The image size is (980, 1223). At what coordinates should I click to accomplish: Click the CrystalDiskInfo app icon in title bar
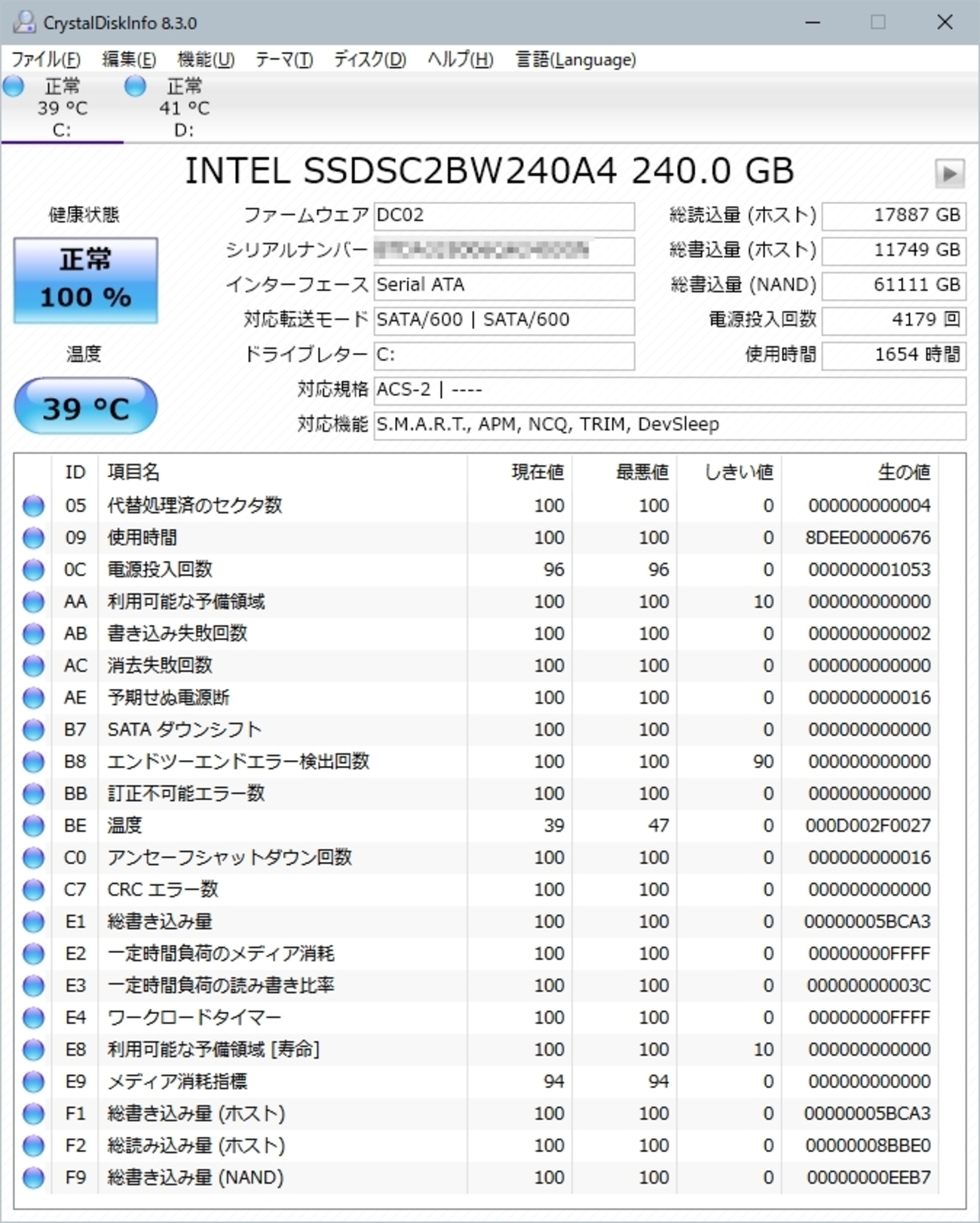tap(24, 23)
